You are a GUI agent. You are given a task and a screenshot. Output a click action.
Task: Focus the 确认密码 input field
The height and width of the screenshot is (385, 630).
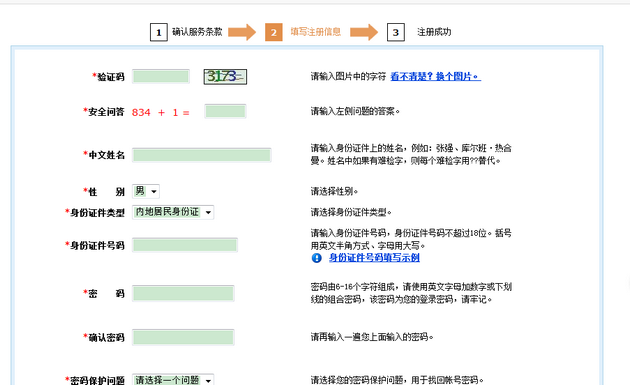tap(183, 338)
